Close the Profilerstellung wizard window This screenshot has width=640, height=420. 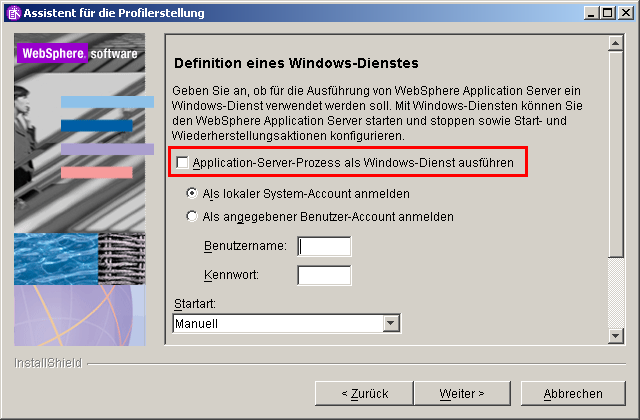[626, 13]
